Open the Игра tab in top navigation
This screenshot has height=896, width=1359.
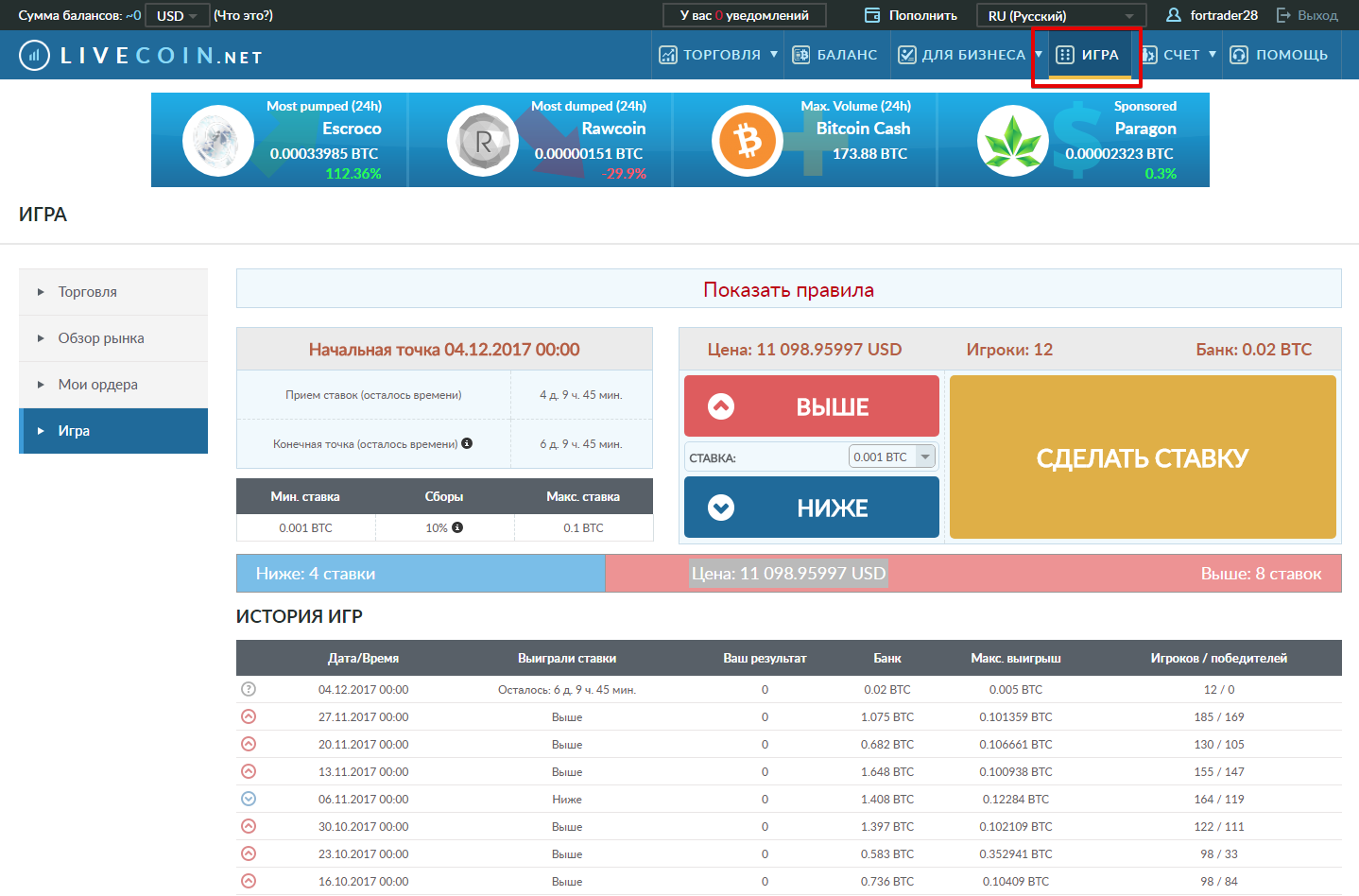pos(1087,55)
